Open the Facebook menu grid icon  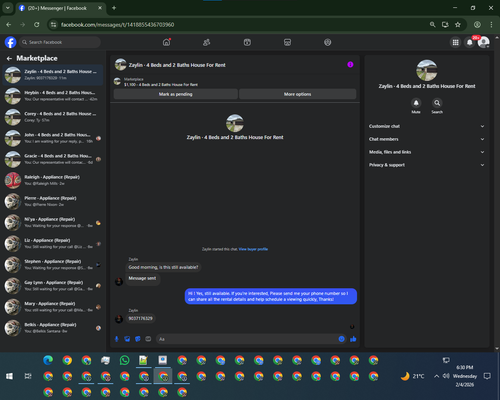(x=455, y=42)
